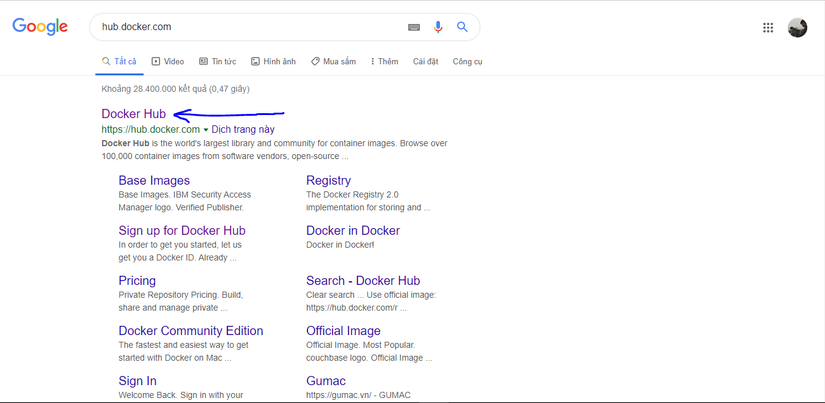
Task: Start voice search with the microphone
Action: click(438, 27)
